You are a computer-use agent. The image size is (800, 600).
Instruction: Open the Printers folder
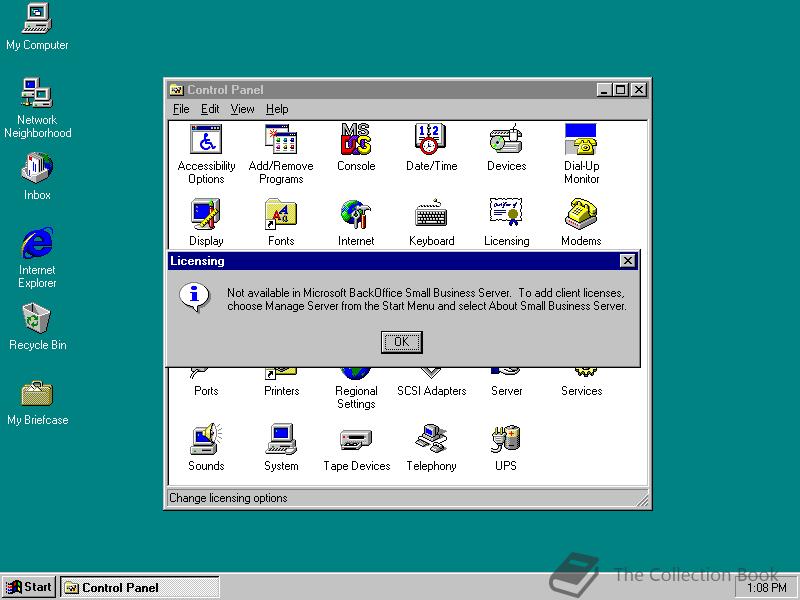coord(281,384)
